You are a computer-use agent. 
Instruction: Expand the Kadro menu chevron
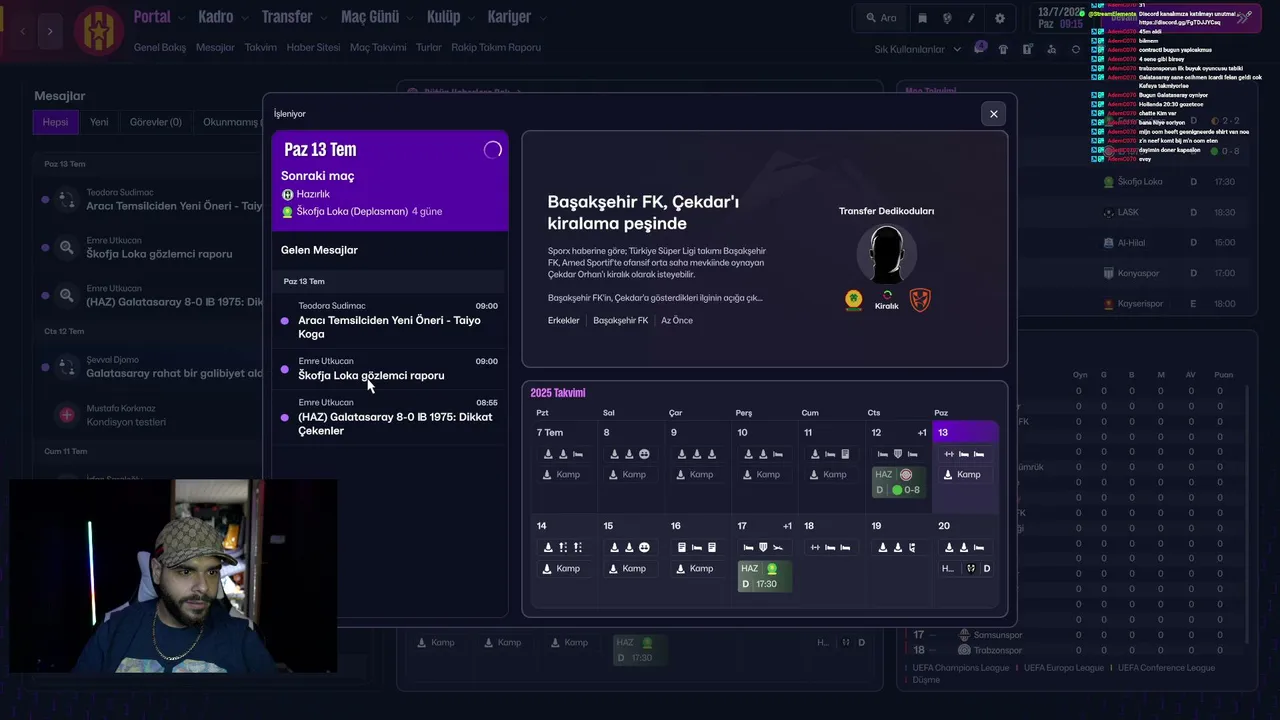[x=244, y=18]
